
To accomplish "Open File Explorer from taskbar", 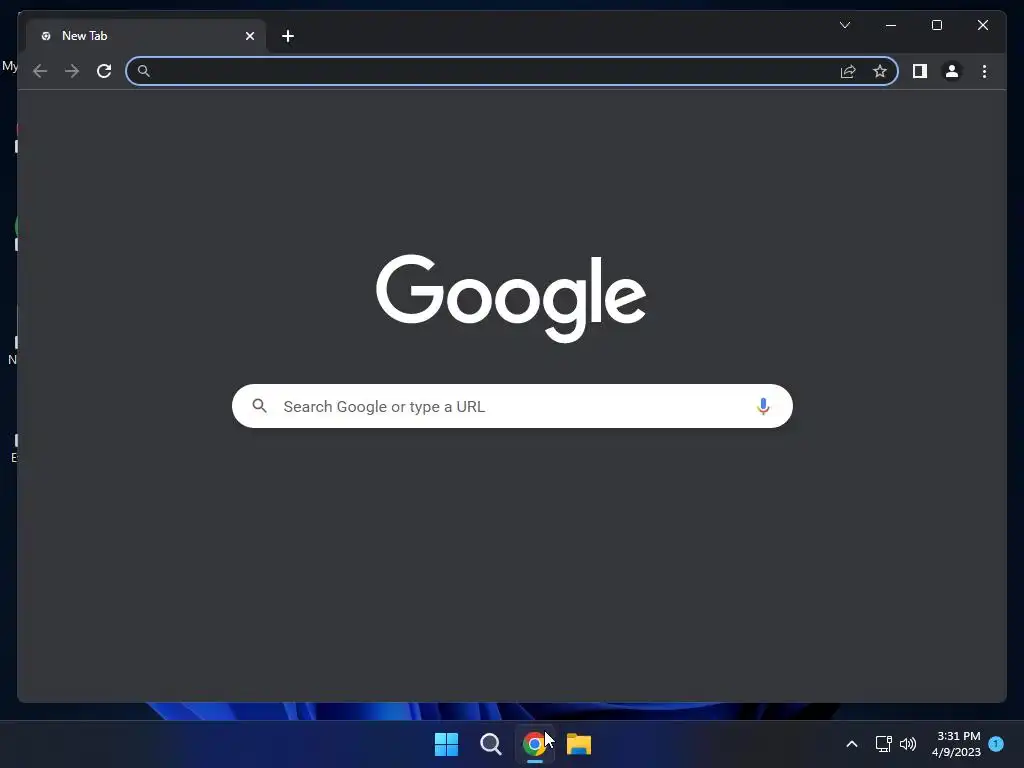I will pyautogui.click(x=579, y=744).
